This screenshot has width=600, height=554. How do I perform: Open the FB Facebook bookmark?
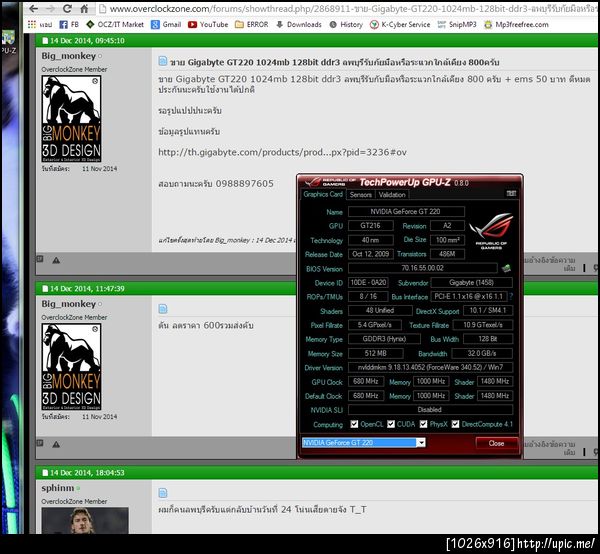coord(69,24)
